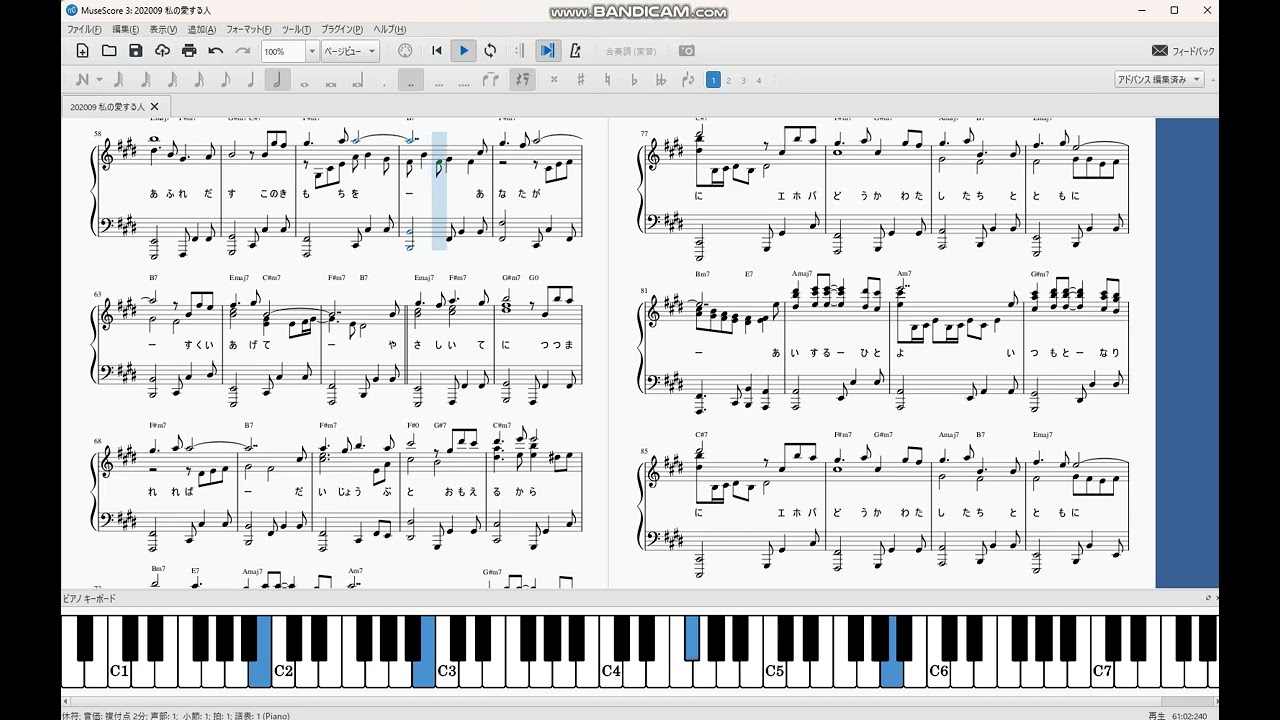Open the 追加 menu

tap(202, 30)
